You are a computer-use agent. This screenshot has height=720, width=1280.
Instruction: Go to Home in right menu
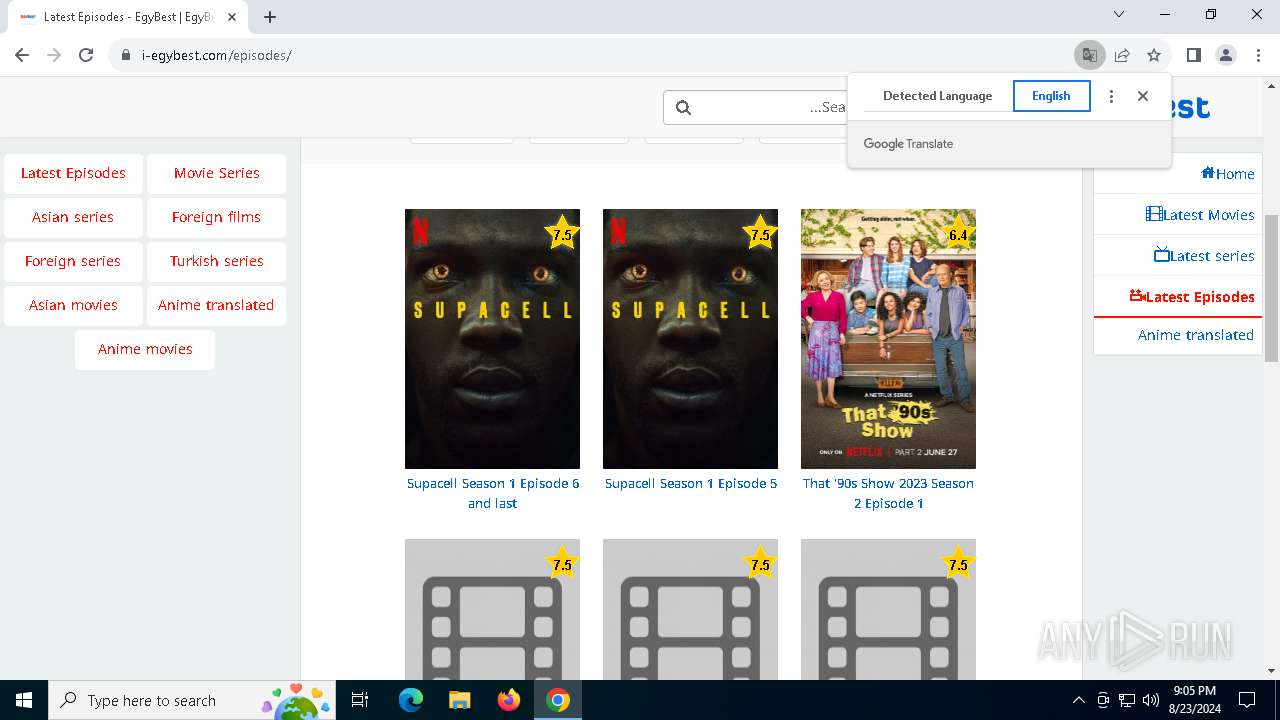(x=1178, y=174)
